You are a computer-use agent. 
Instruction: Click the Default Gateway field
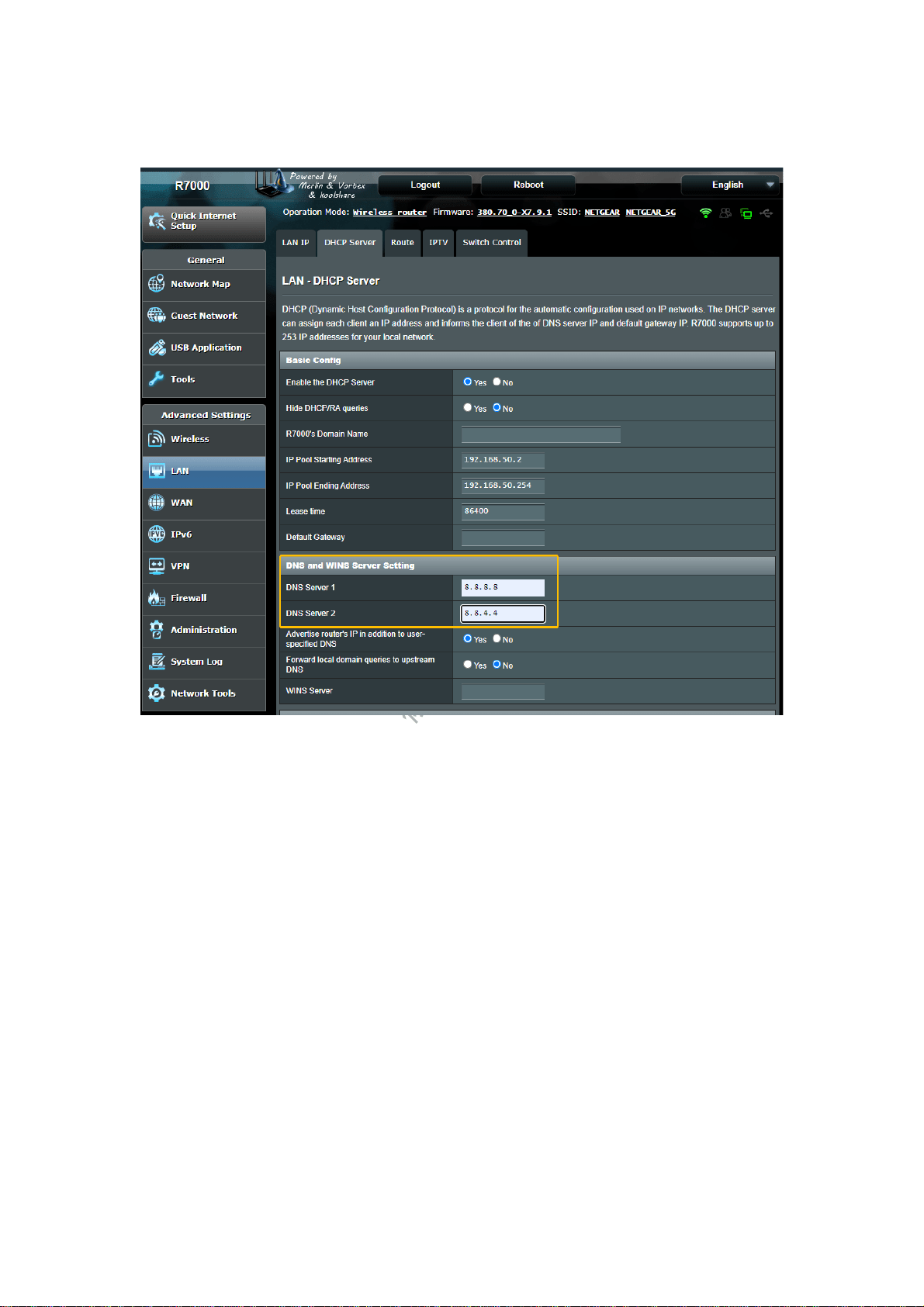(503, 538)
